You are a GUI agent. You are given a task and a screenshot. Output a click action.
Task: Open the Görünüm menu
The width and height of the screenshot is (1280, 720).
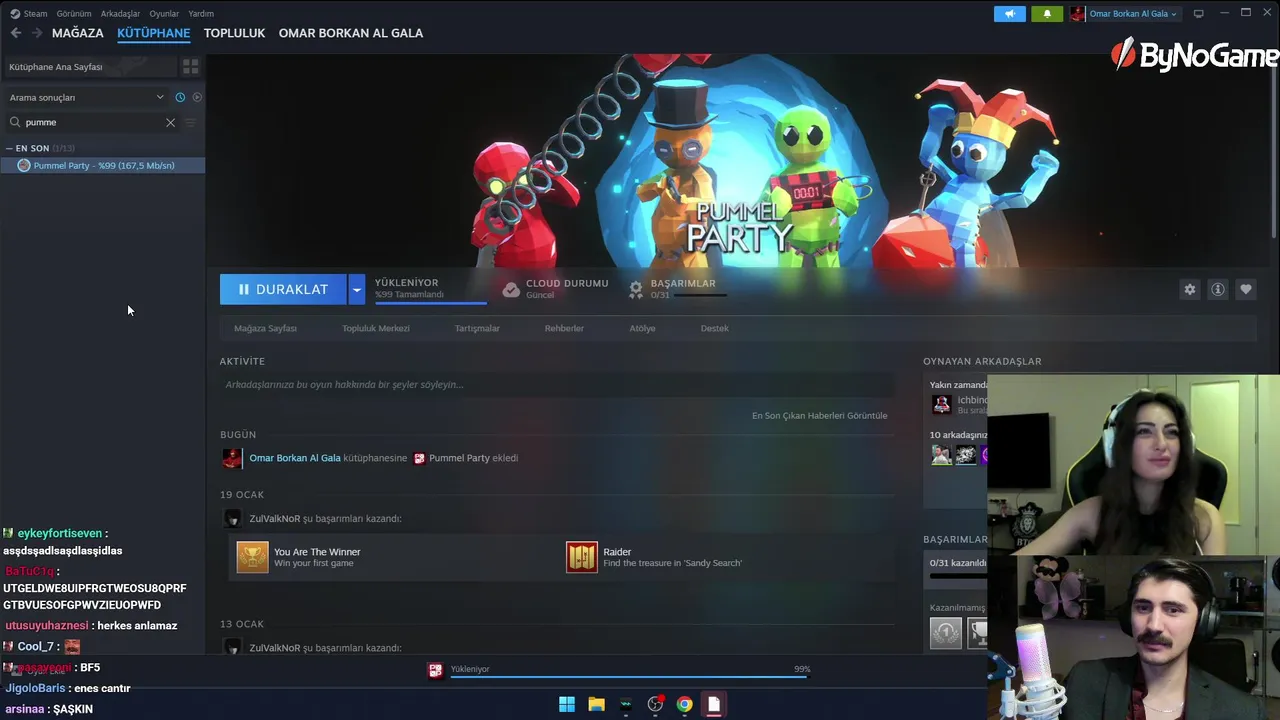pos(74,14)
